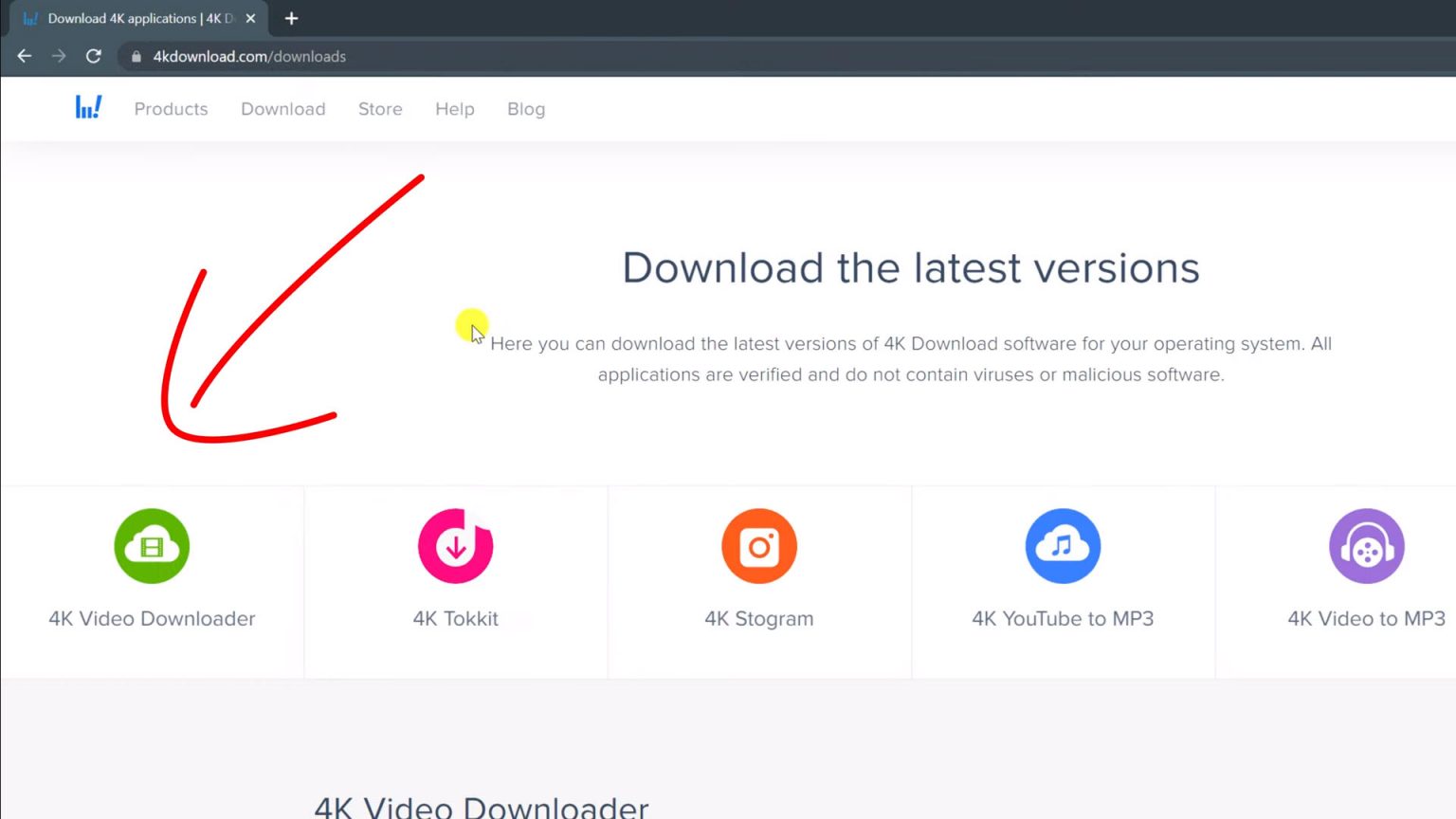Click the browser back arrow icon

pos(24,56)
